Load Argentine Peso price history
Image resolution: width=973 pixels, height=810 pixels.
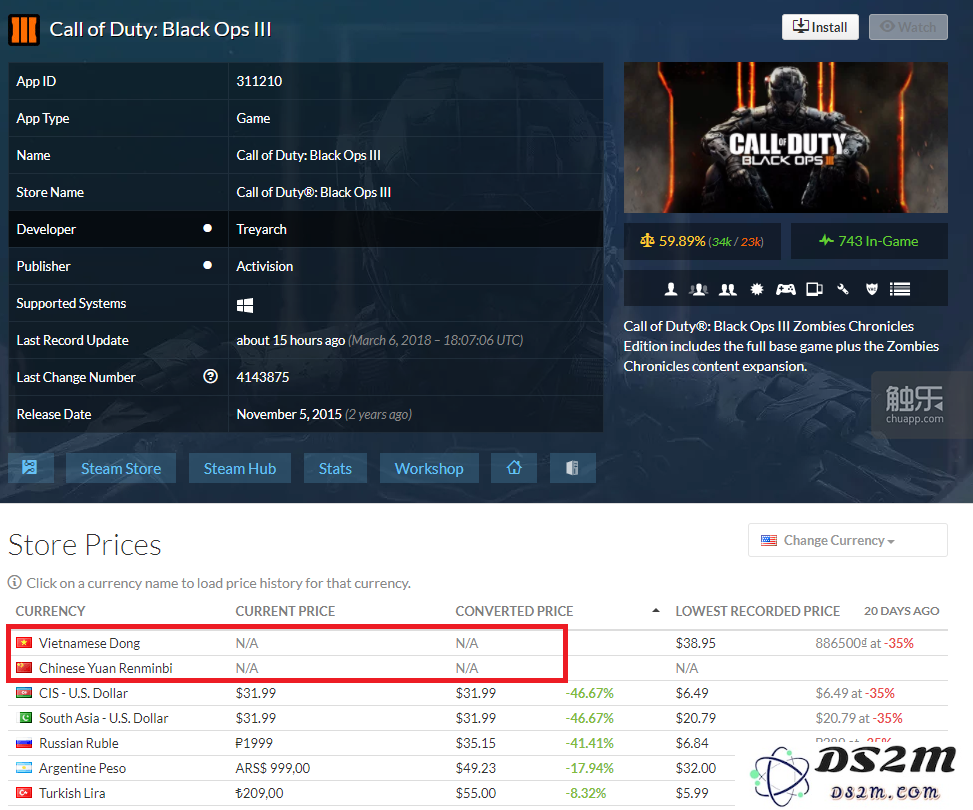pyautogui.click(x=83, y=768)
